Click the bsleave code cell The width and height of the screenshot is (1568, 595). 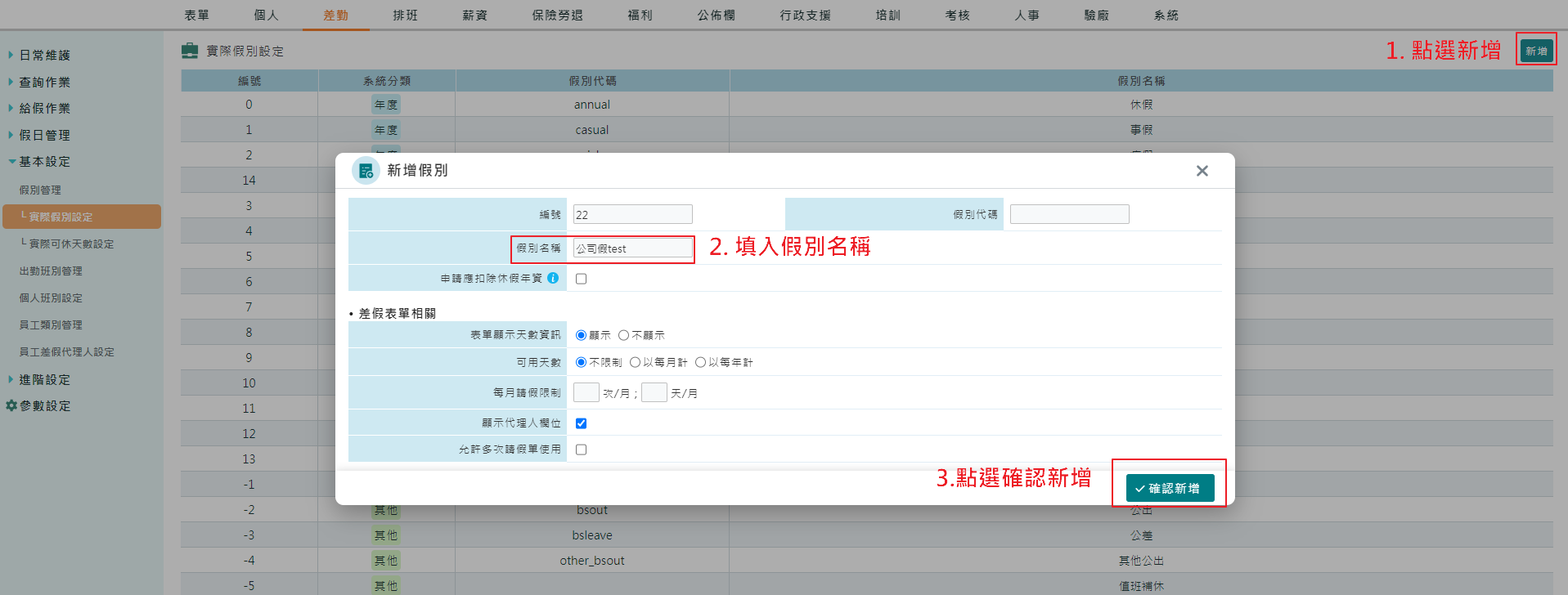(x=592, y=535)
